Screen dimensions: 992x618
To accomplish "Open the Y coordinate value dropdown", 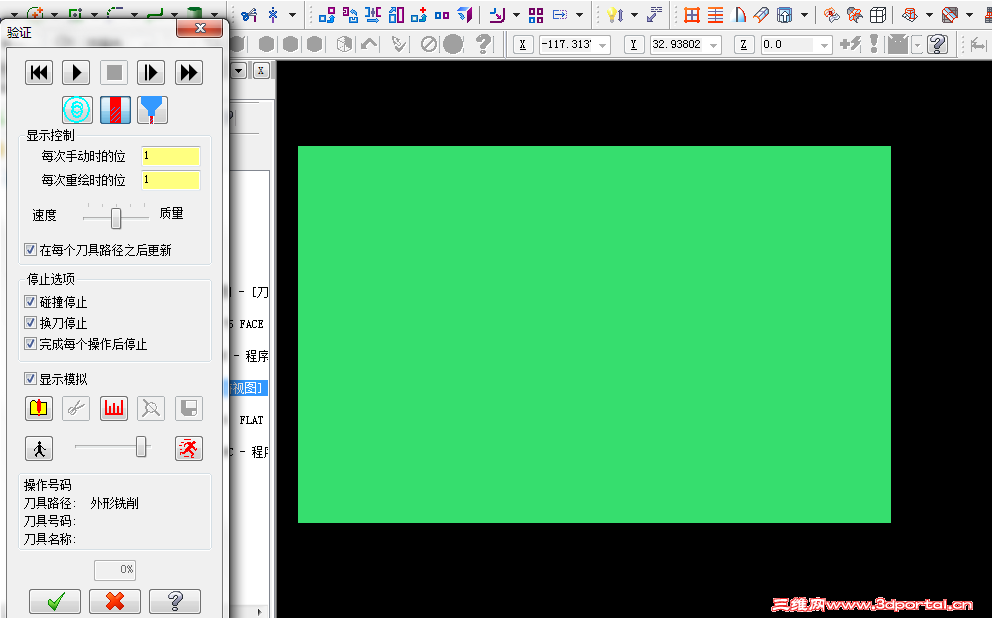I will coord(714,45).
